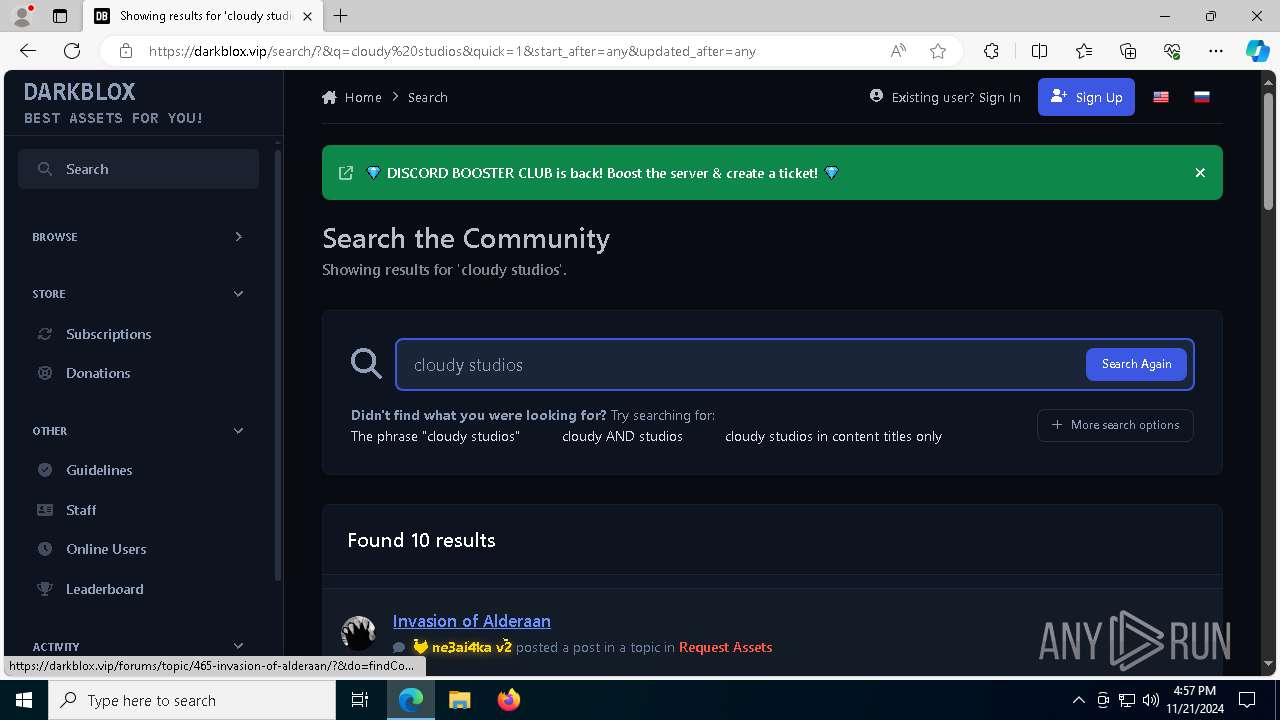Viewport: 1280px width, 720px height.
Task: Expand the BROWSE sidebar section
Action: [x=138, y=237]
